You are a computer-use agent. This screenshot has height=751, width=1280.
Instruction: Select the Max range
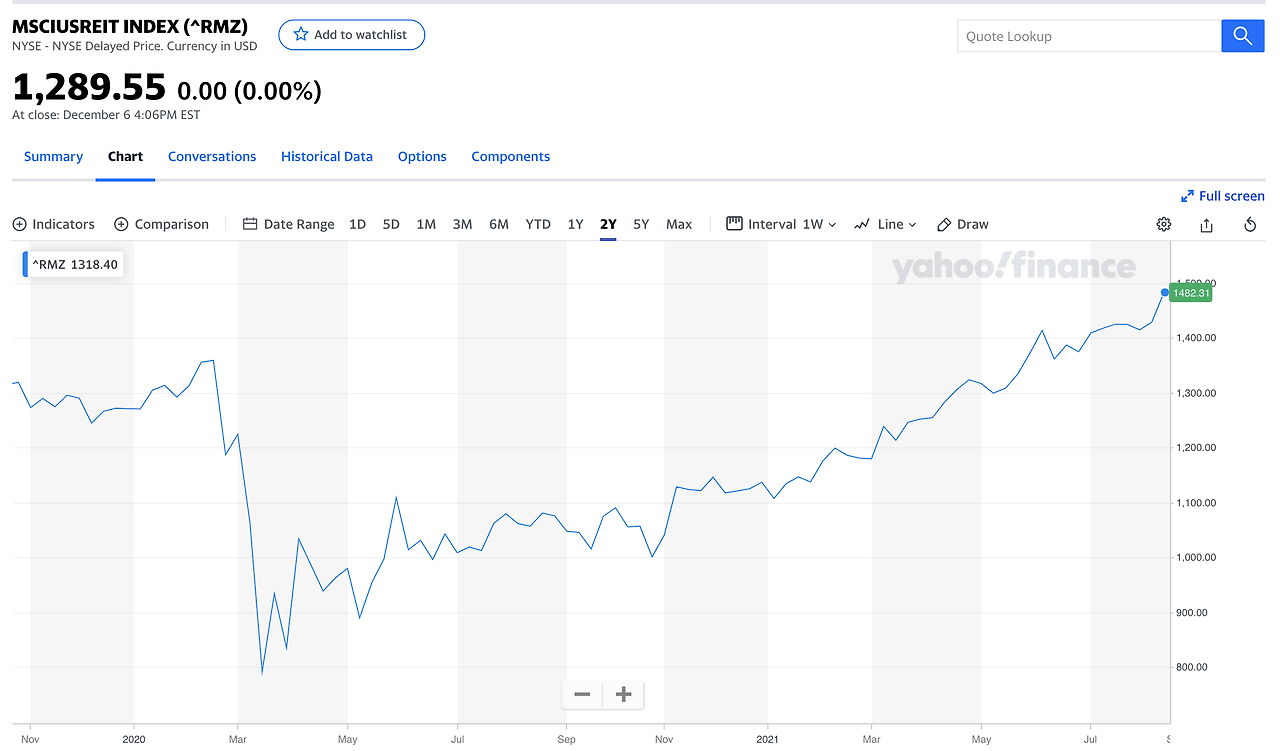coord(679,224)
